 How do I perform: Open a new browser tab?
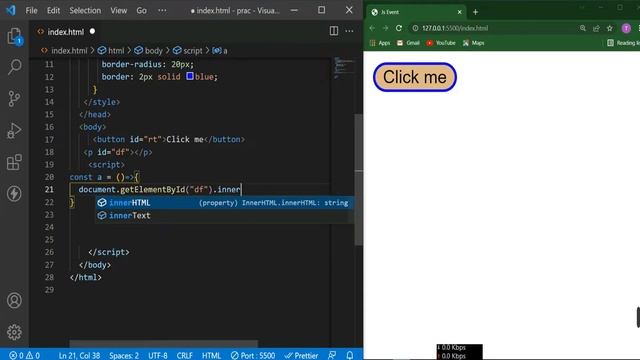click(x=475, y=12)
